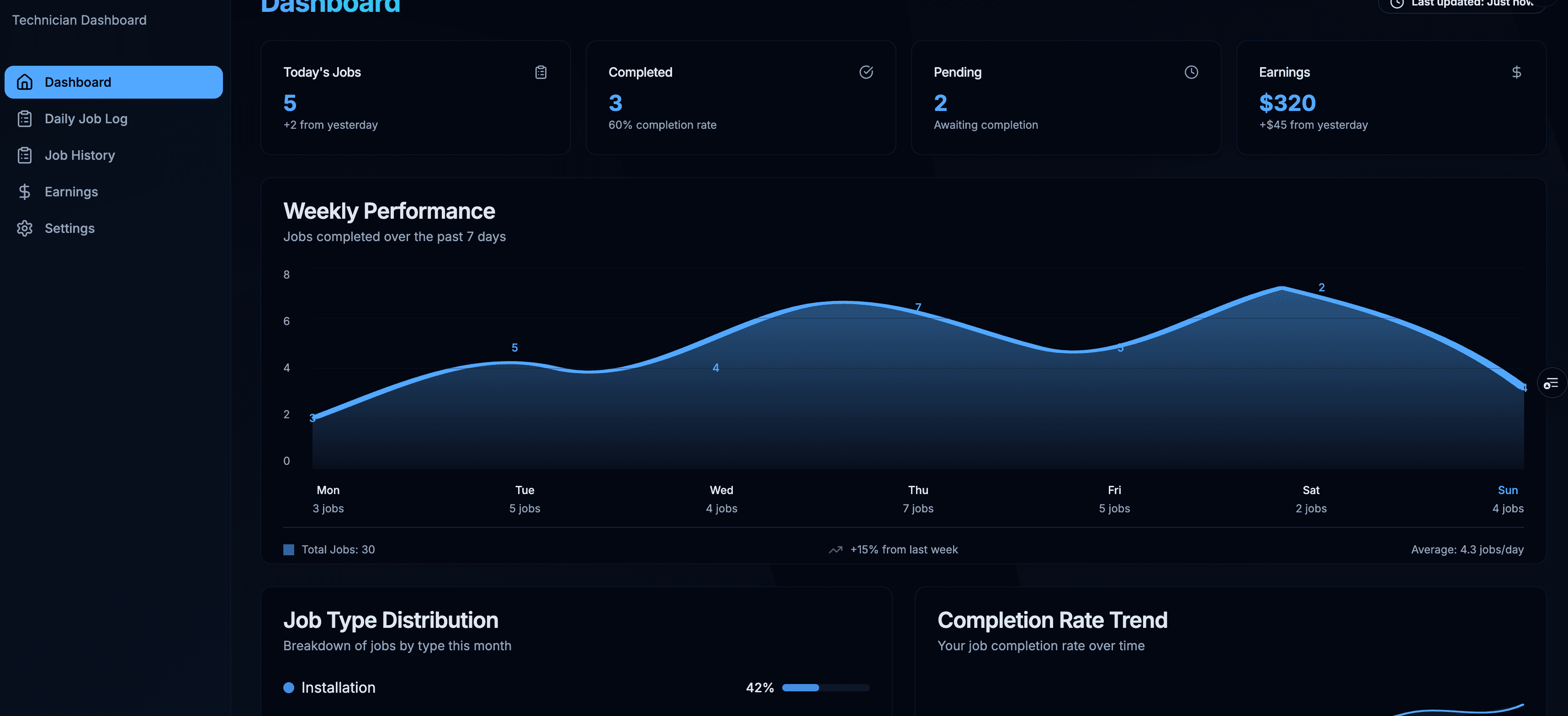
Task: Click the clipboard icon next to Daily Job Log
Action: click(25, 119)
